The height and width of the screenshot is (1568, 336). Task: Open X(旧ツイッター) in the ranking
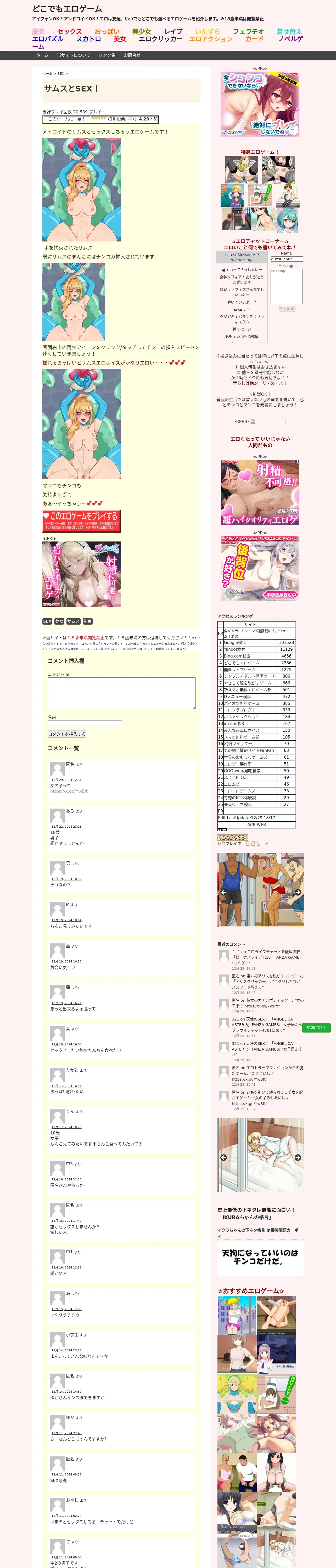click(238, 744)
